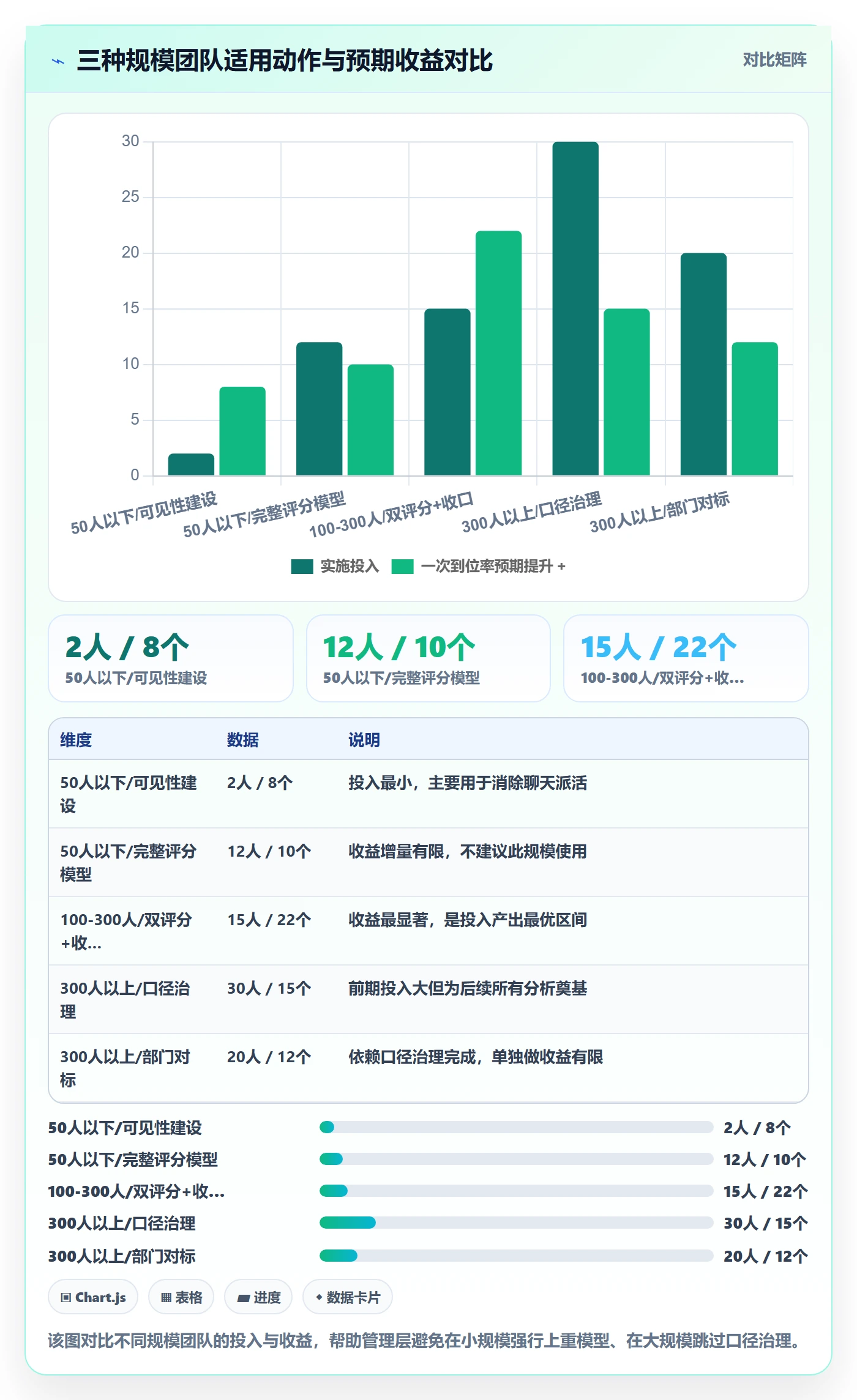Click the text 前期投入大但为后续所有分析奠基
This screenshot has height=1400, width=857.
pos(468,988)
